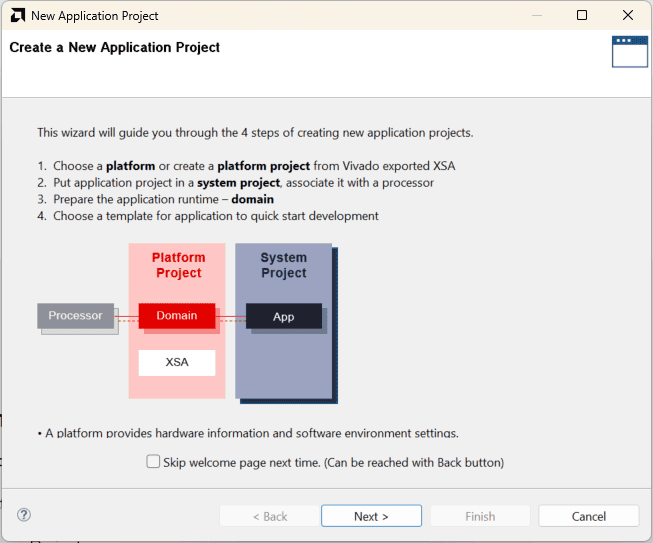Image resolution: width=653 pixels, height=543 pixels.
Task: Maximize the wizard dialog window
Action: (582, 15)
